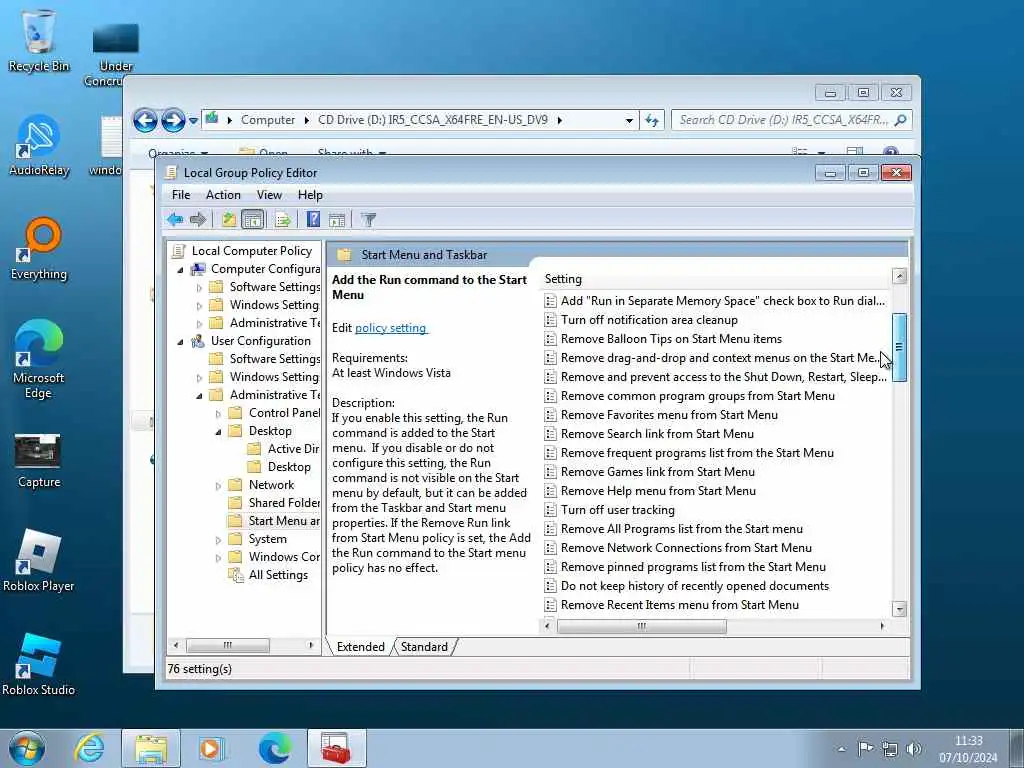The height and width of the screenshot is (768, 1024).
Task: Click the settings list scroll down arrow
Action: 899,609
